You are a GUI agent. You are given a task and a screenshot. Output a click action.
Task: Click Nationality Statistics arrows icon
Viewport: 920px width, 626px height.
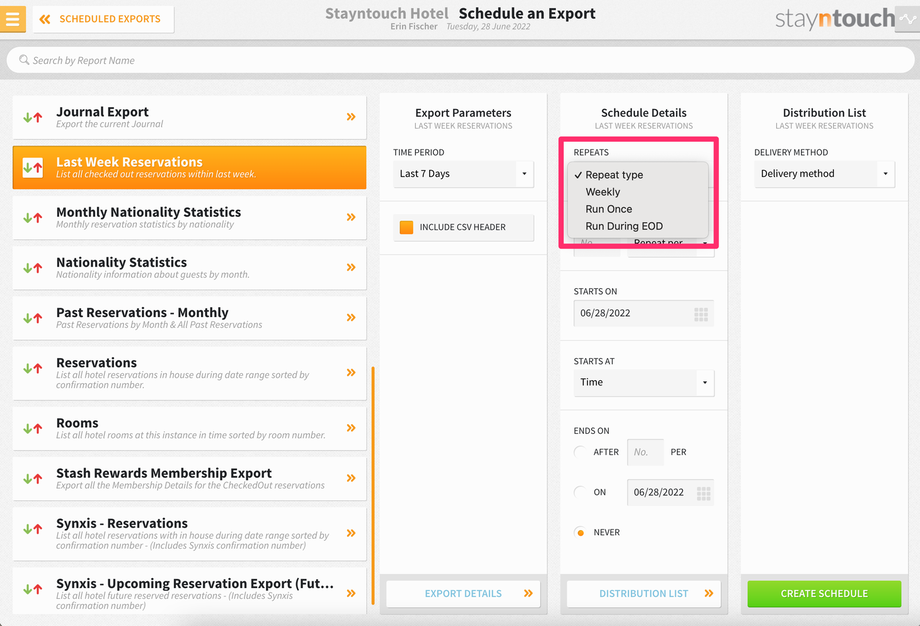pyautogui.click(x=33, y=268)
